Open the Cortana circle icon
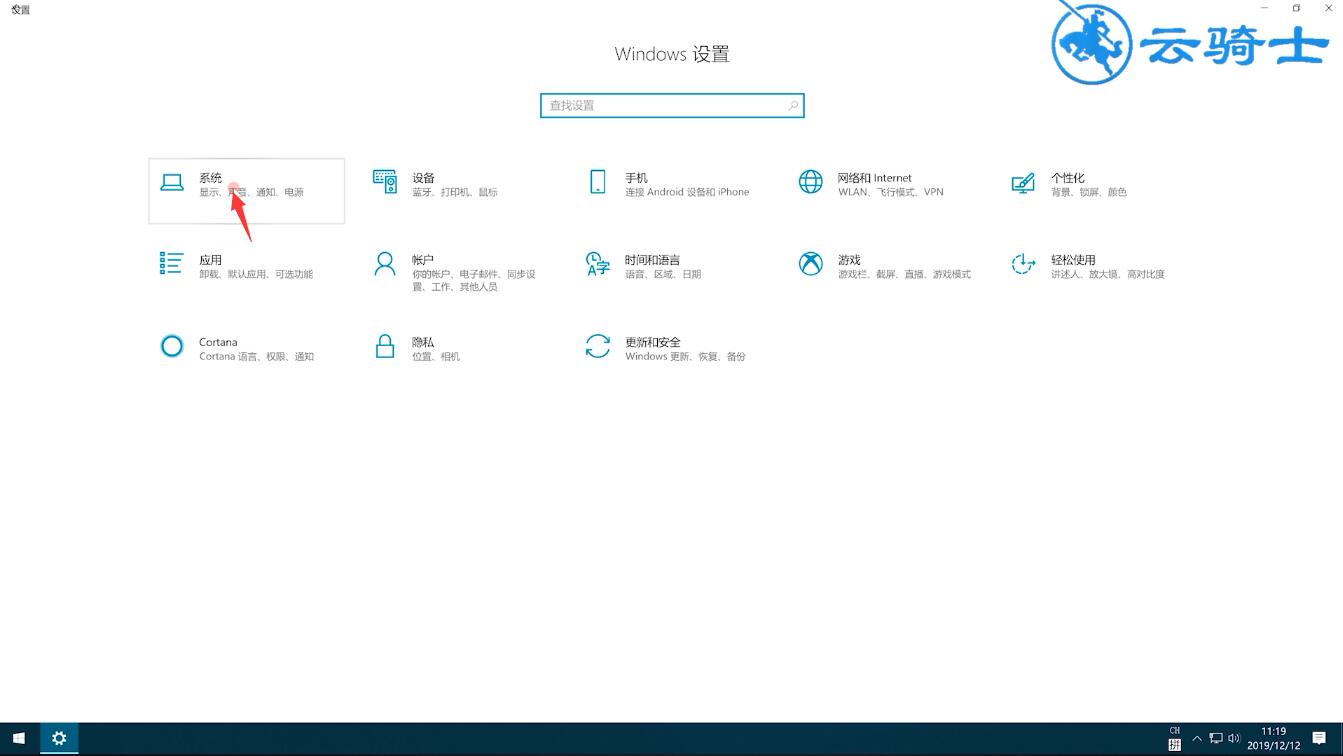The image size is (1343, 756). [172, 346]
